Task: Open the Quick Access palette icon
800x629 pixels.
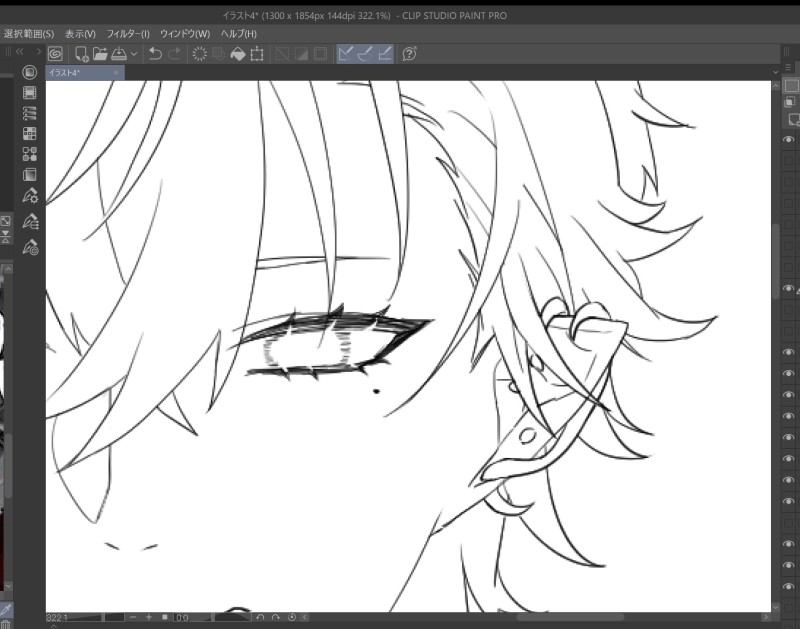Action: click(x=30, y=72)
